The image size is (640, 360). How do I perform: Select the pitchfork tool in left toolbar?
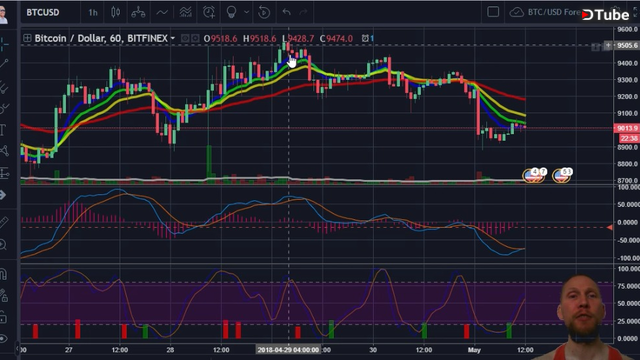pyautogui.click(x=4, y=87)
